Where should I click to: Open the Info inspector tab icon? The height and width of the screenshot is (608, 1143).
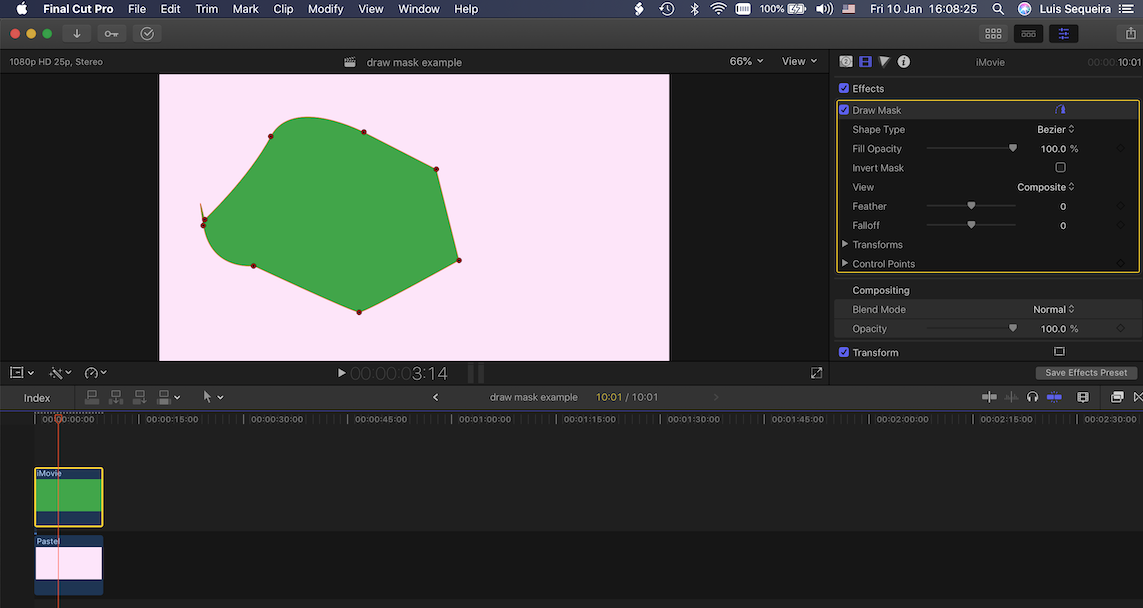click(904, 62)
